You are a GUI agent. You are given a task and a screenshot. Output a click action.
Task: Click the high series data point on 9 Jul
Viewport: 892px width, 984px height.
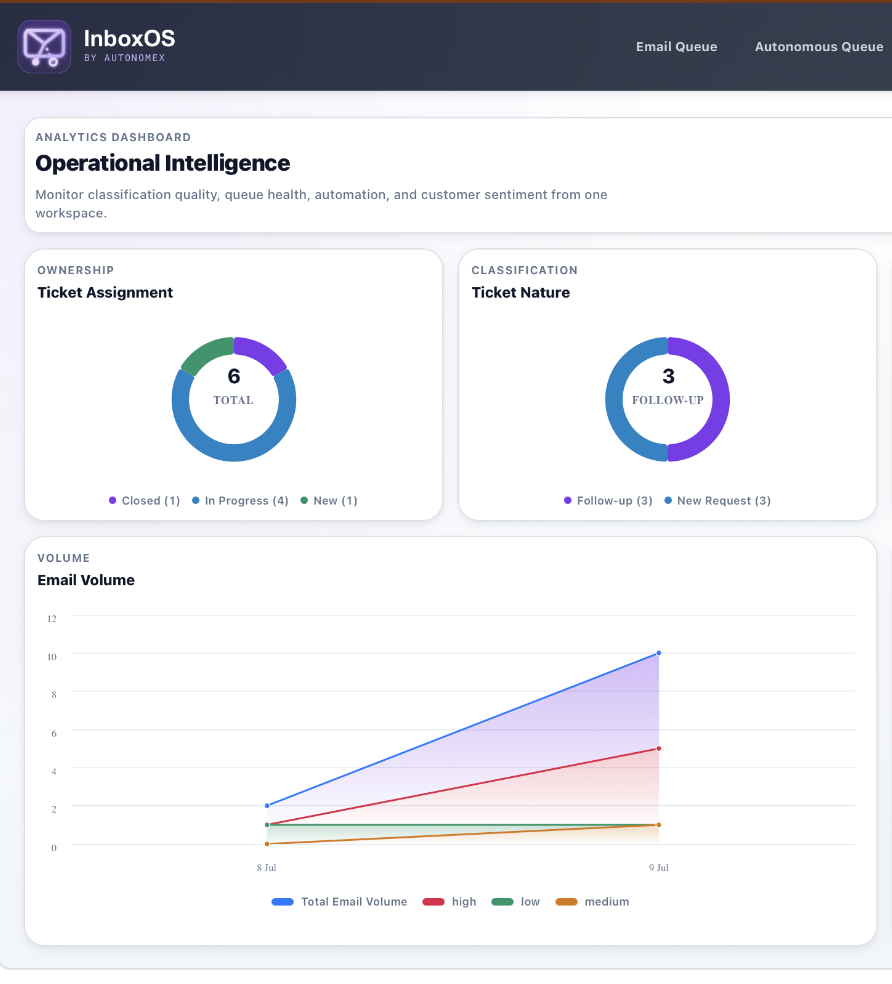(x=658, y=749)
